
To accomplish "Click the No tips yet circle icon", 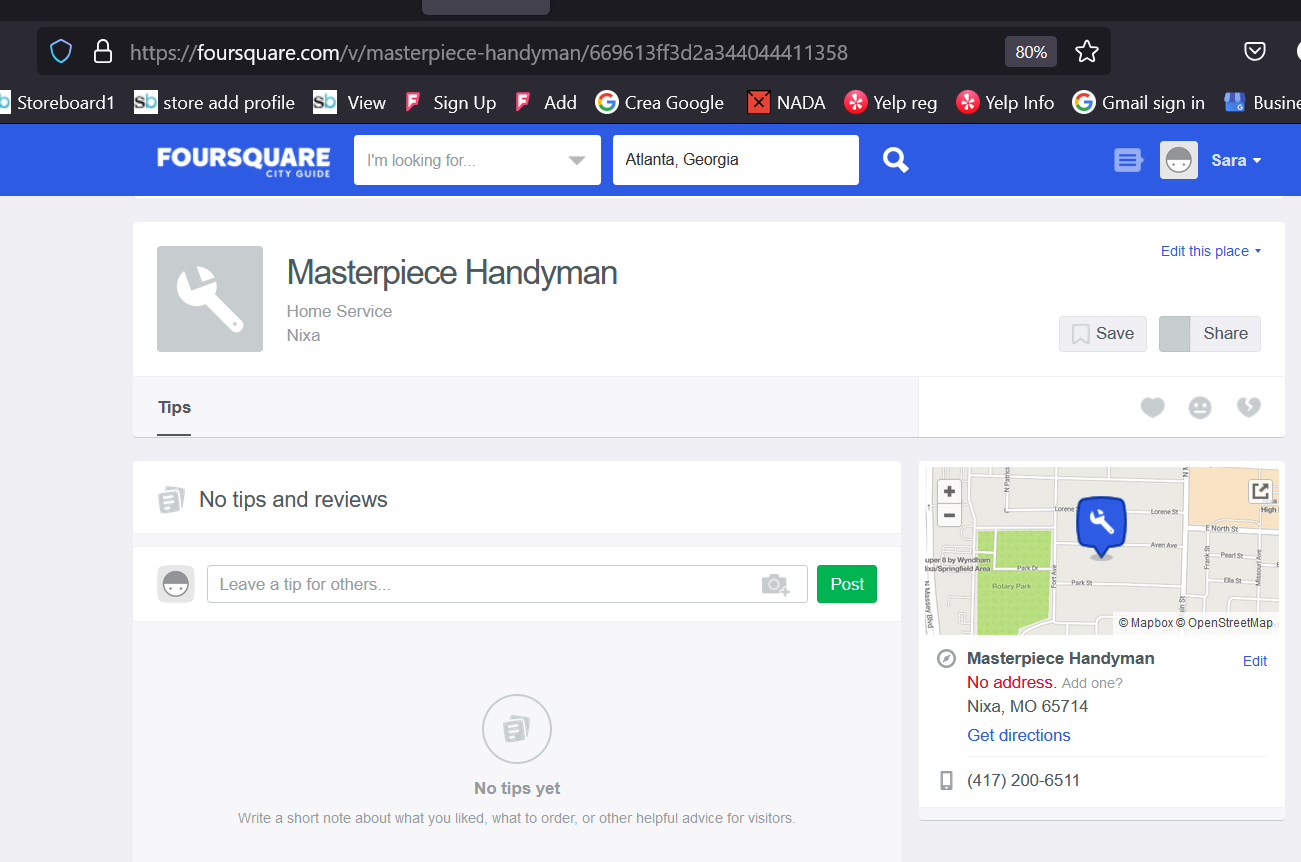I will [x=517, y=729].
